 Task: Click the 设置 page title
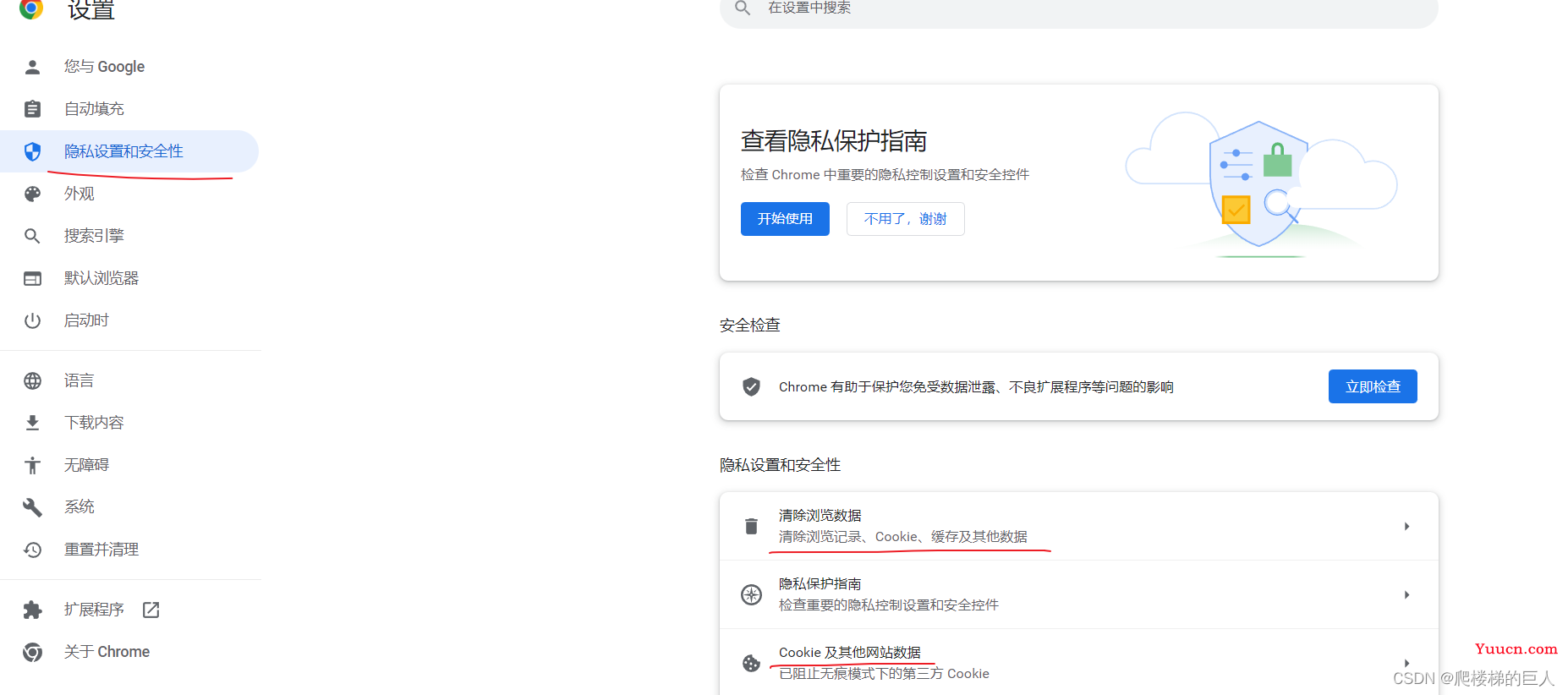click(91, 9)
